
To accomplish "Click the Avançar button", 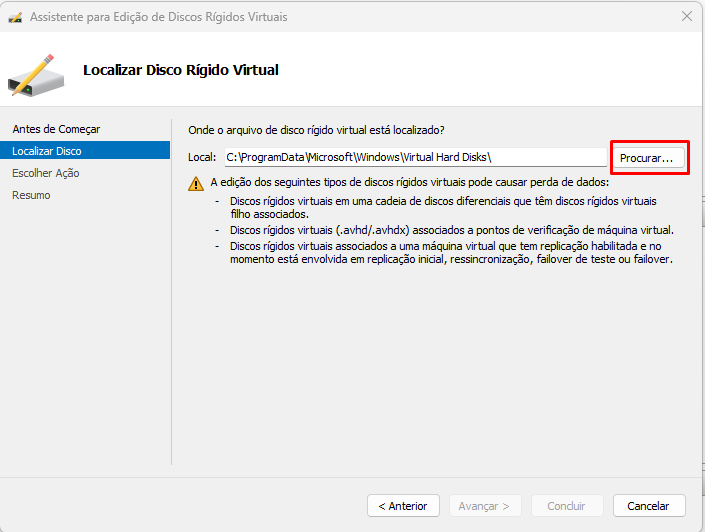I will point(485,506).
